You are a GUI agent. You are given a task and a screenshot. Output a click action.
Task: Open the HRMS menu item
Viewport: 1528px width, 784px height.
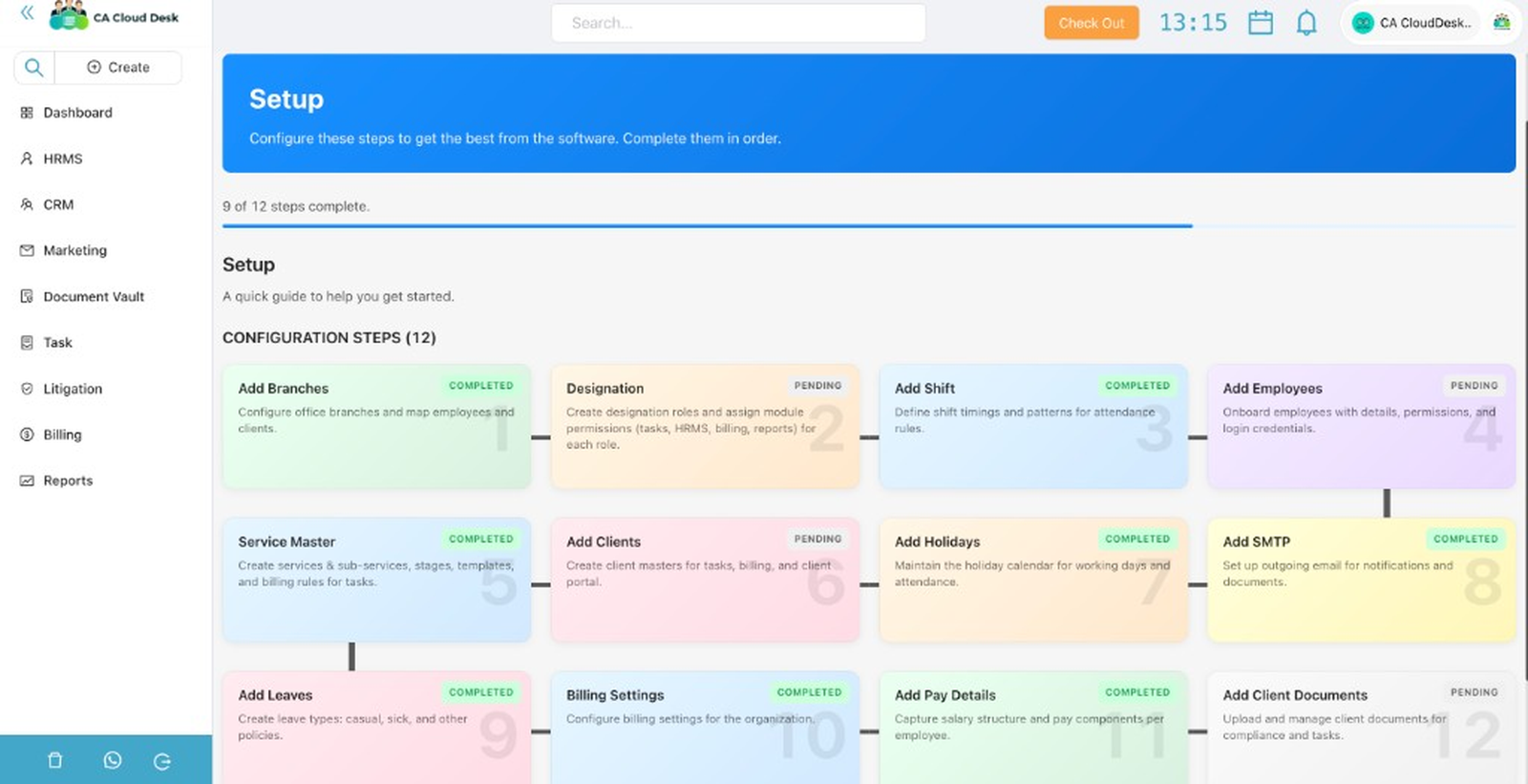point(63,159)
